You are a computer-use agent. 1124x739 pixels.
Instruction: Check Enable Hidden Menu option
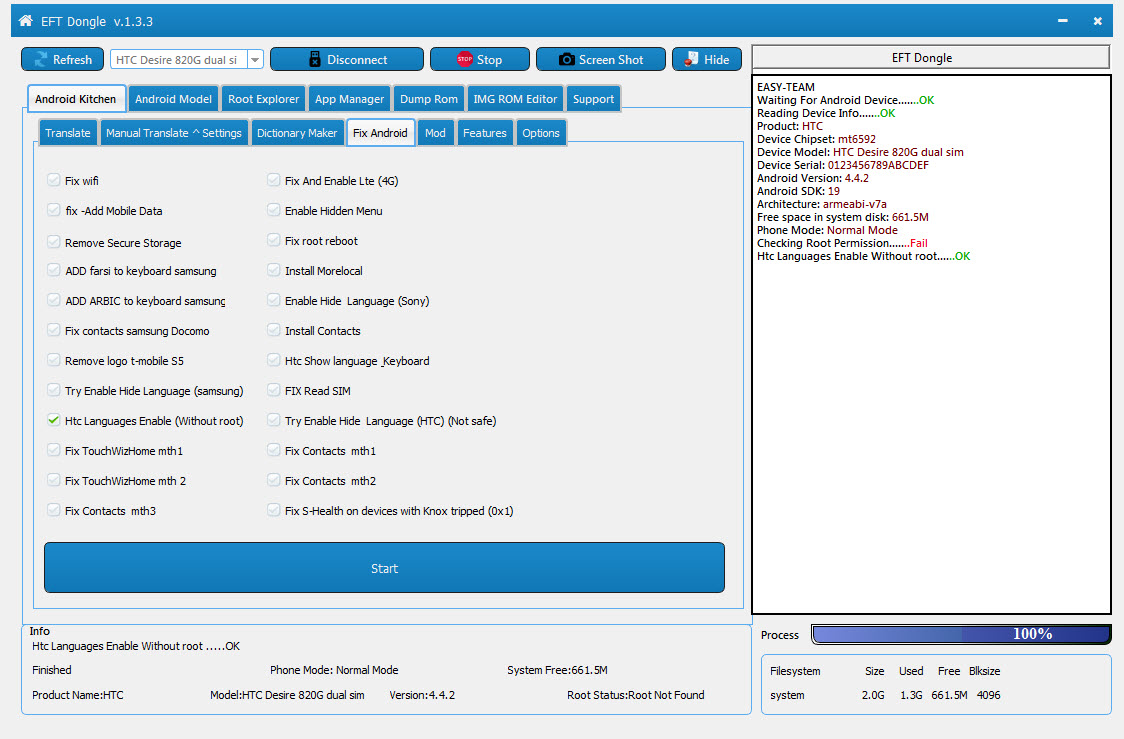point(274,210)
